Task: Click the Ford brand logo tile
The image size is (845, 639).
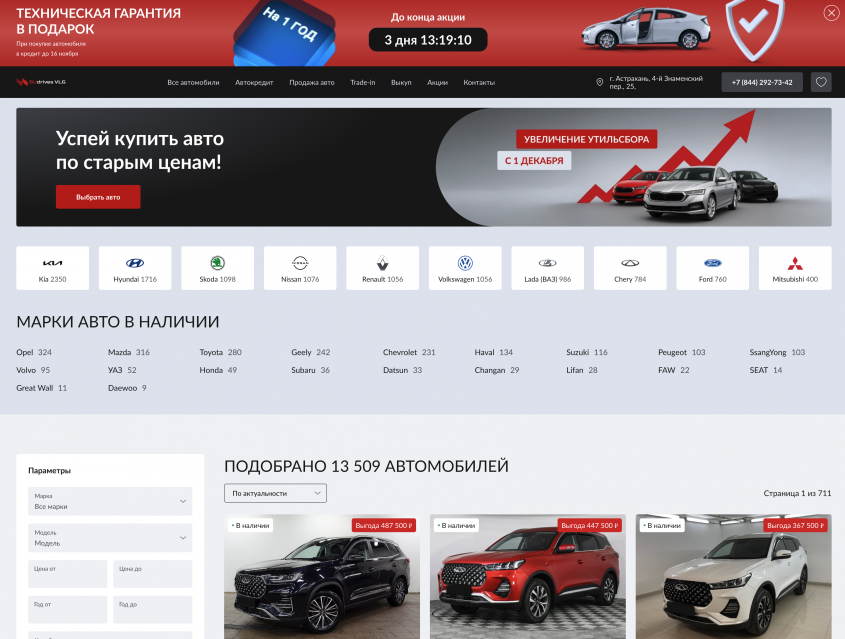Action: click(x=712, y=268)
